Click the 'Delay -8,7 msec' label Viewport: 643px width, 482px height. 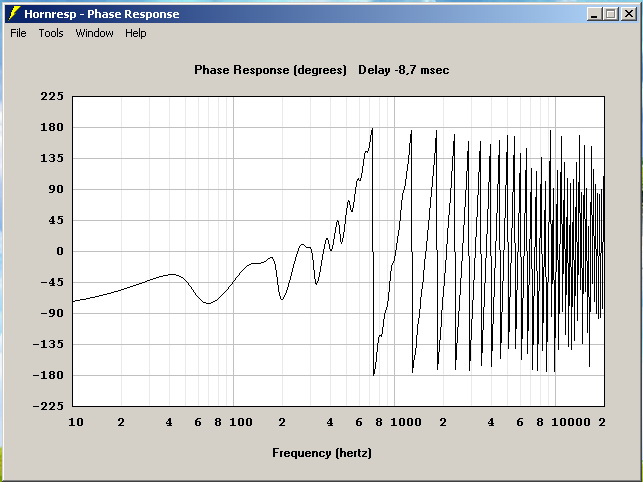404,70
